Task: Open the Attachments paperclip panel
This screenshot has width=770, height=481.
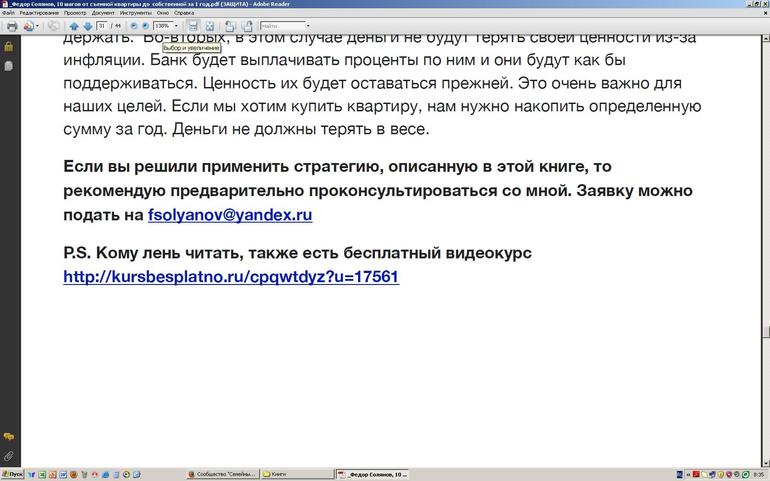Action: (8, 456)
